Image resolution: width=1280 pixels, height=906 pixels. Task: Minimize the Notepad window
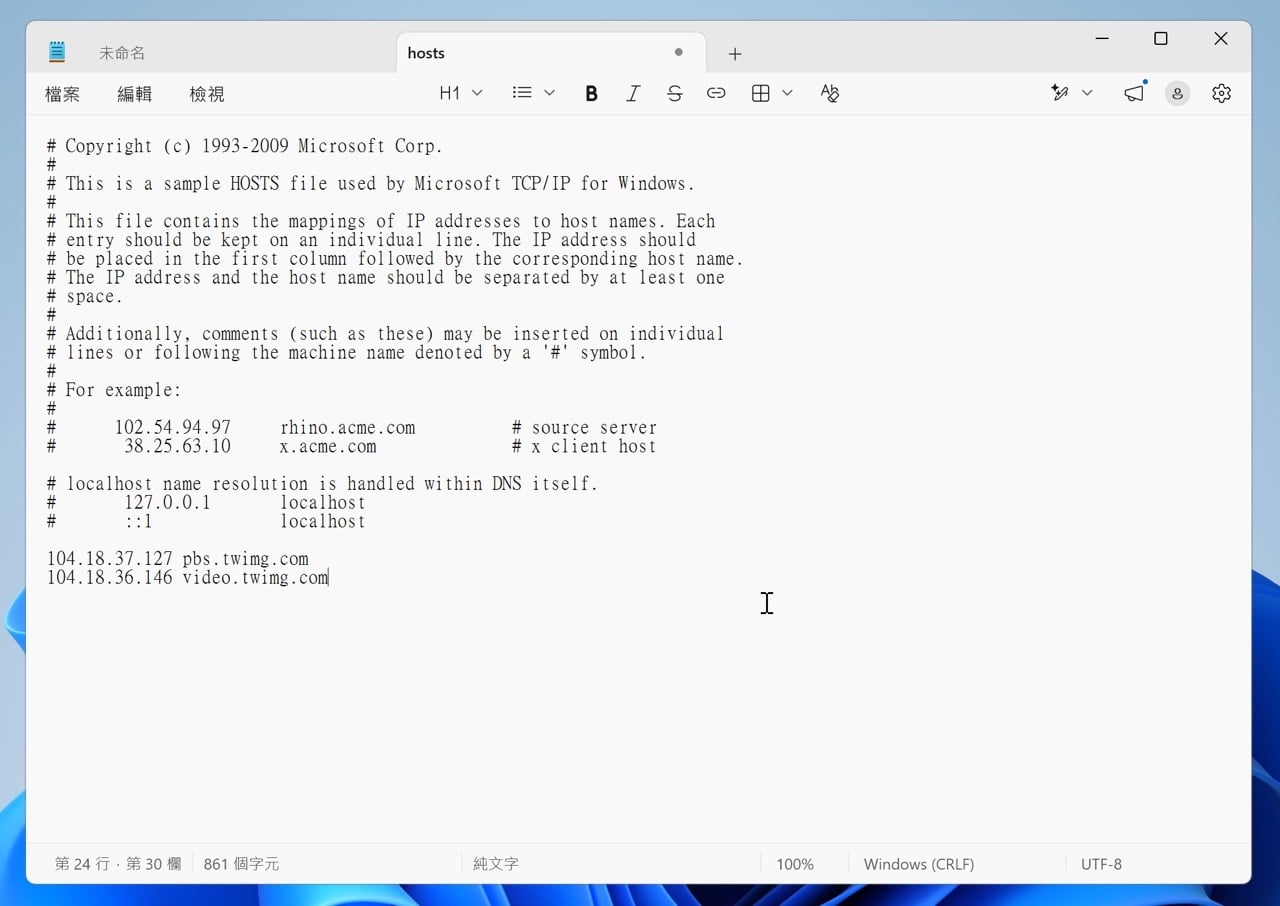1102,38
